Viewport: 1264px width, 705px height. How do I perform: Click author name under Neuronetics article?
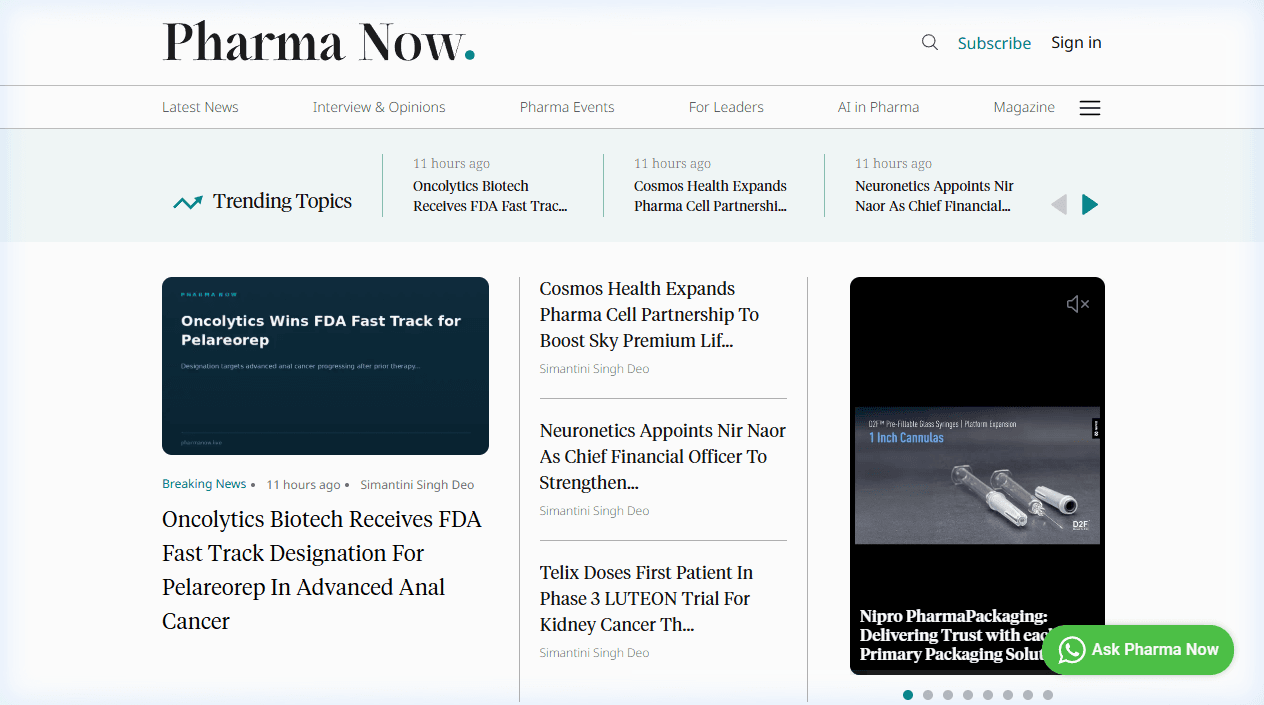(x=594, y=511)
